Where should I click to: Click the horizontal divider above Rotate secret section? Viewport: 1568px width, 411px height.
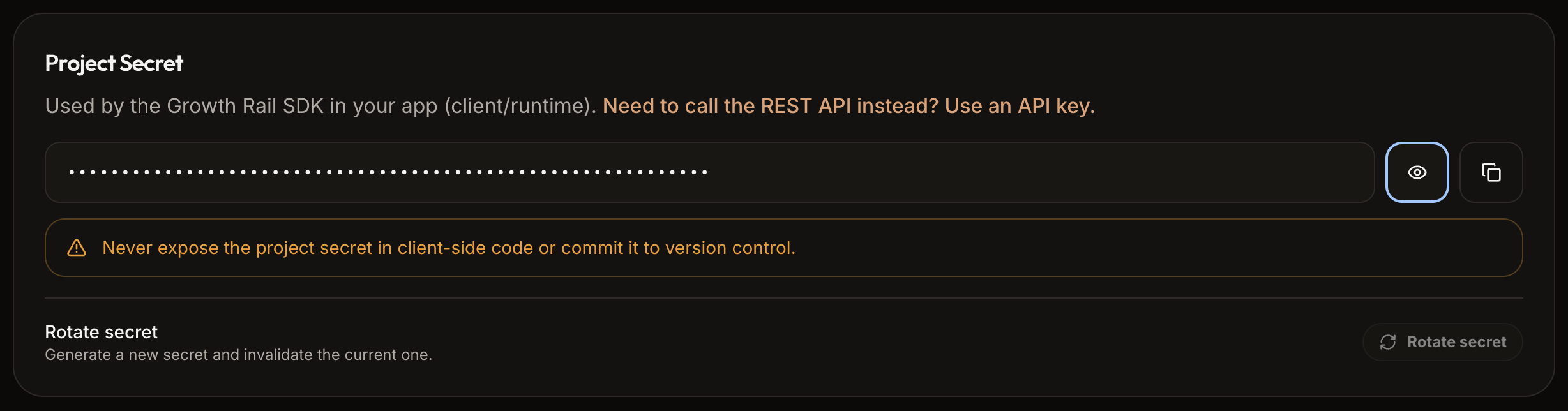784,298
